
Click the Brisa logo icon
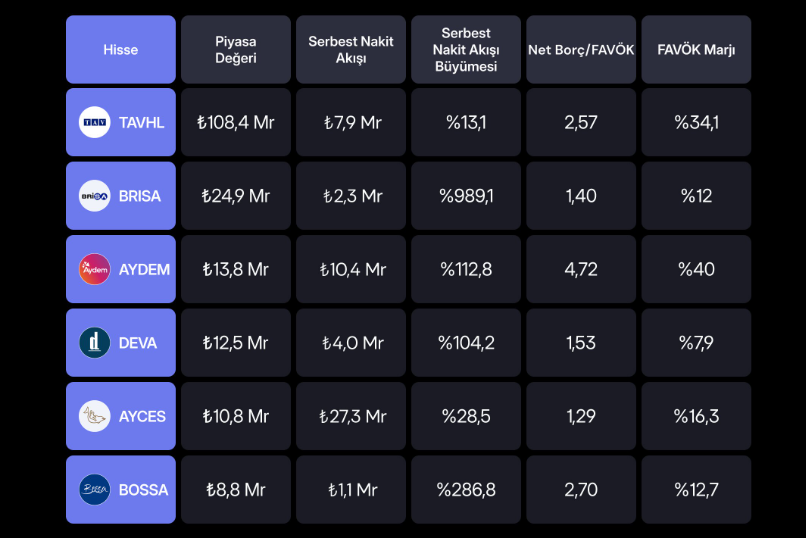[95, 196]
